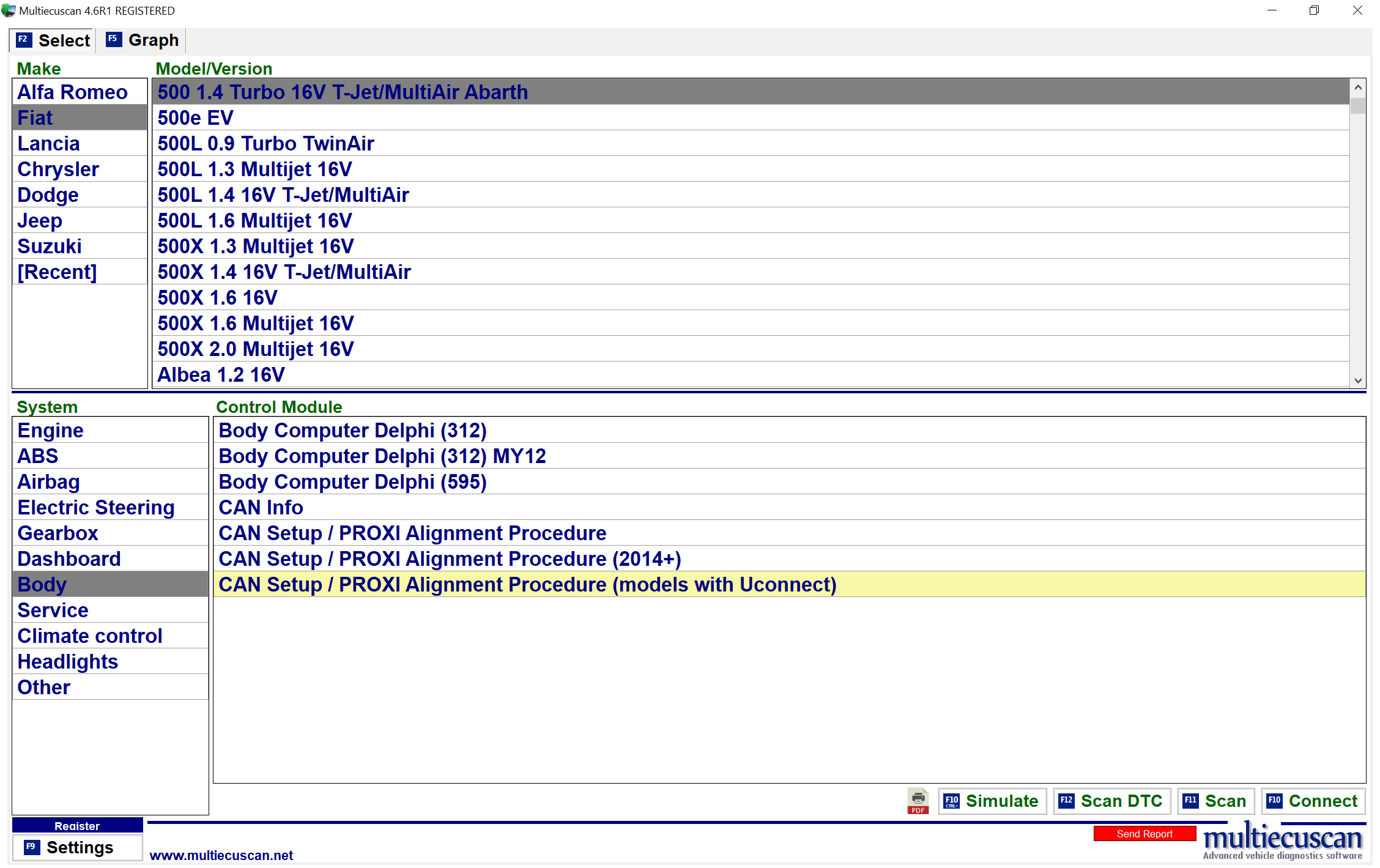
Task: Click the Connect button
Action: (x=1313, y=801)
